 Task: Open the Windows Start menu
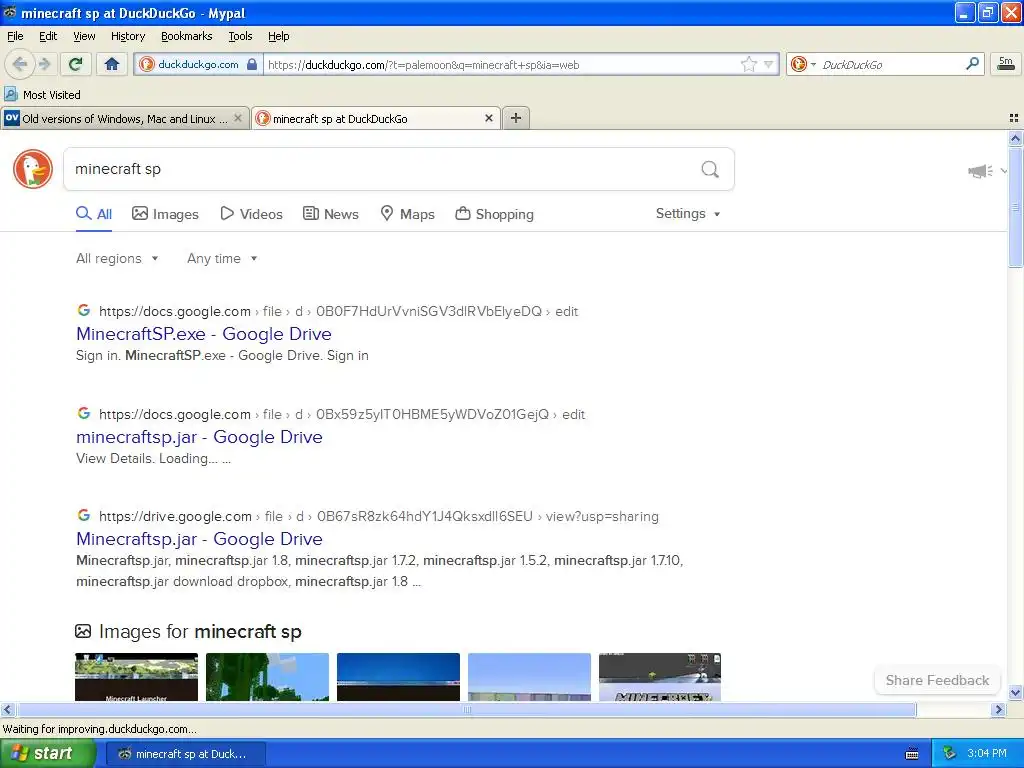click(x=47, y=754)
